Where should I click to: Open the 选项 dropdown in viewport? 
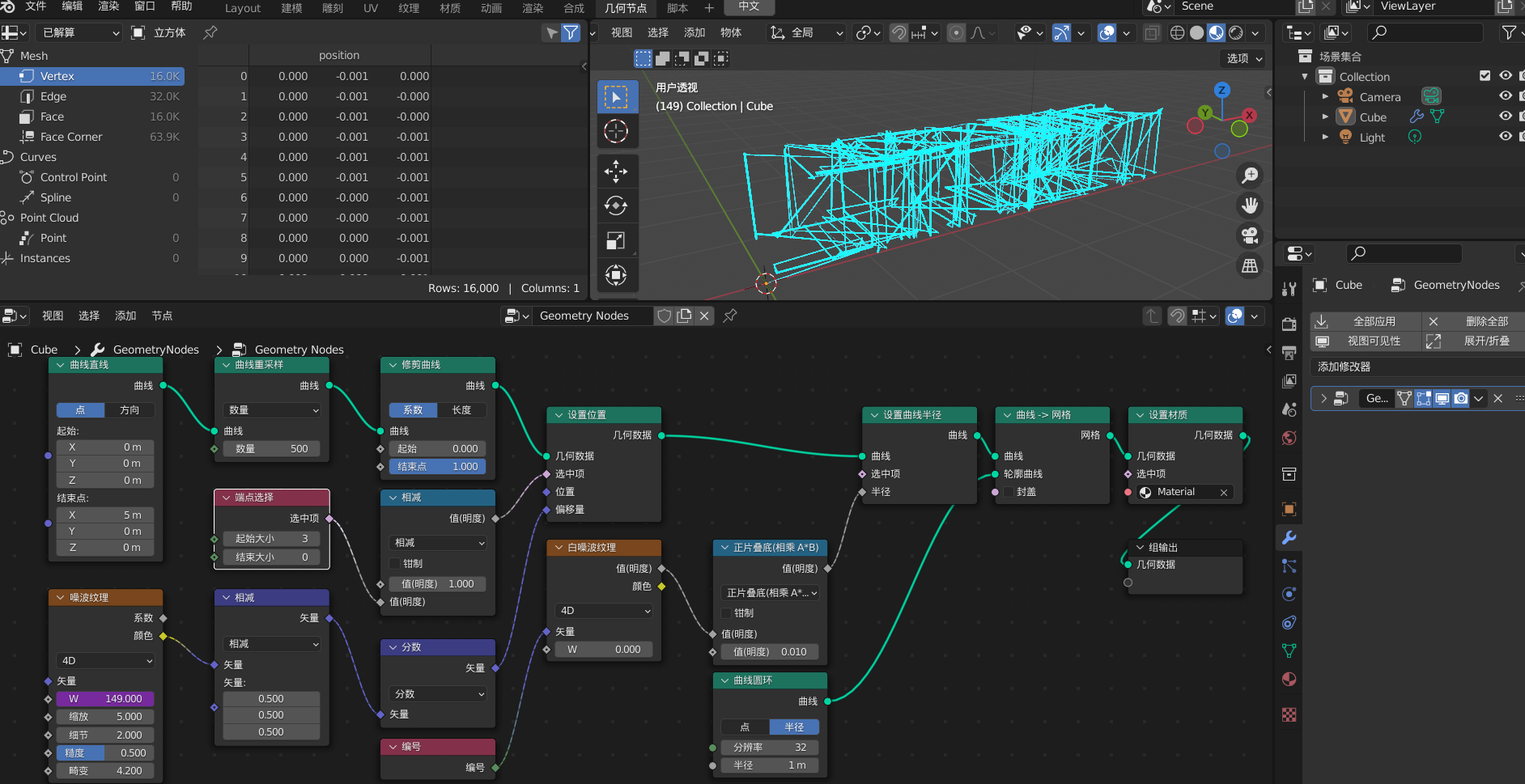click(1243, 58)
